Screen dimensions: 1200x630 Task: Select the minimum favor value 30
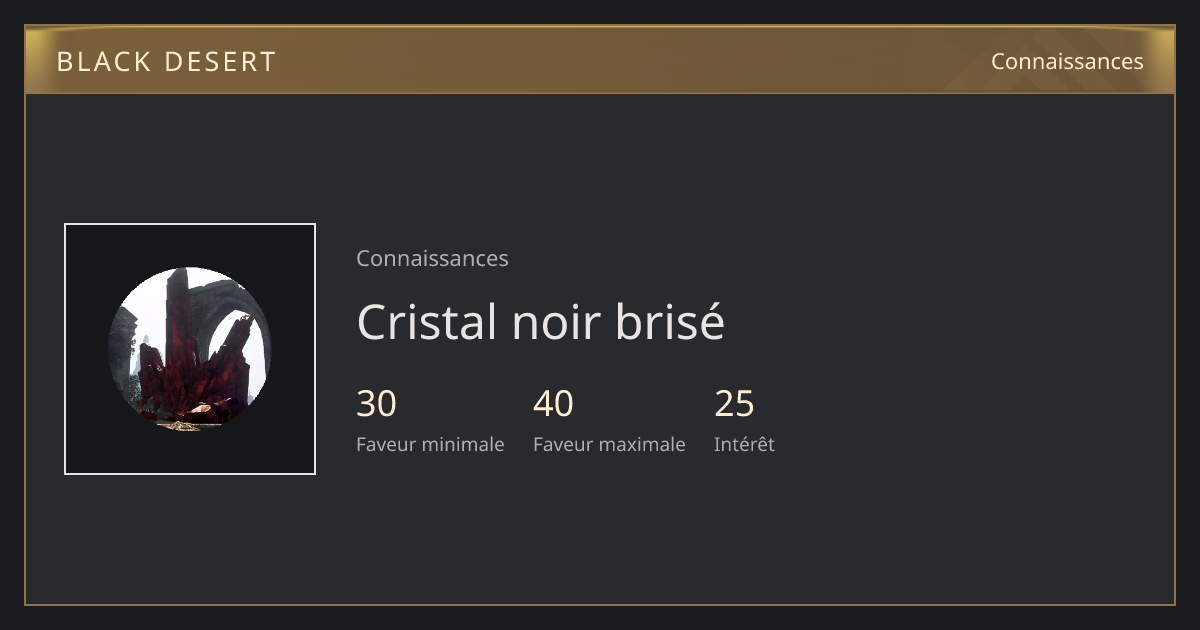click(376, 404)
